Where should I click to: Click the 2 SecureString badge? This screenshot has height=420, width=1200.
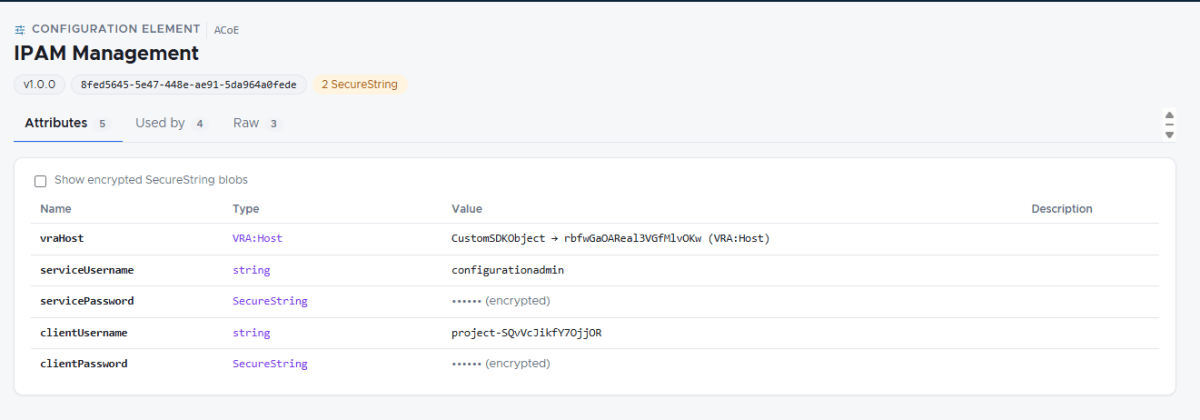click(359, 84)
